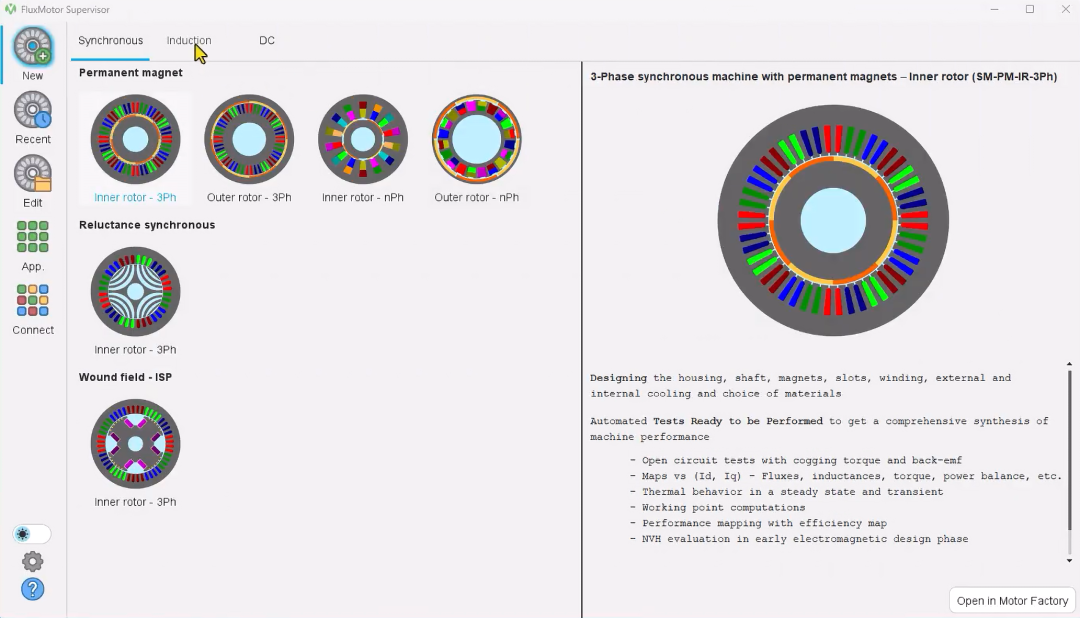1080x618 pixels.
Task: Click the FluxMotor Supervisor title bar logo
Action: pos(10,10)
